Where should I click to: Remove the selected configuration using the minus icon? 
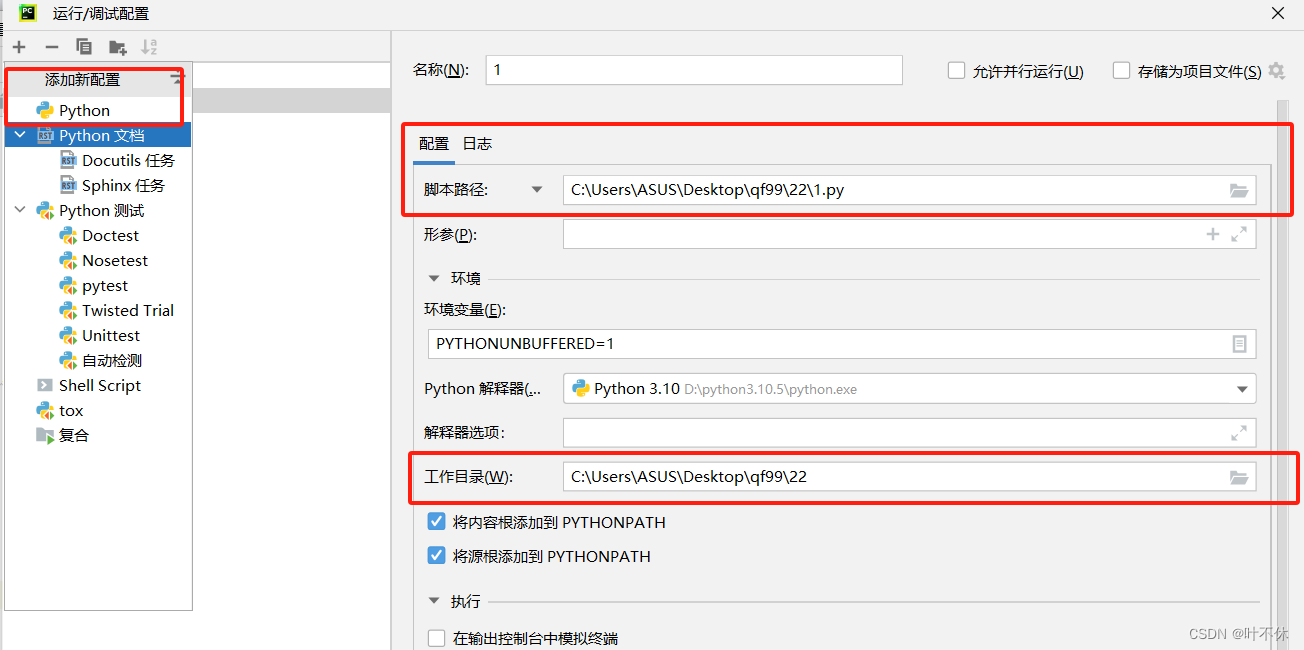tap(51, 46)
